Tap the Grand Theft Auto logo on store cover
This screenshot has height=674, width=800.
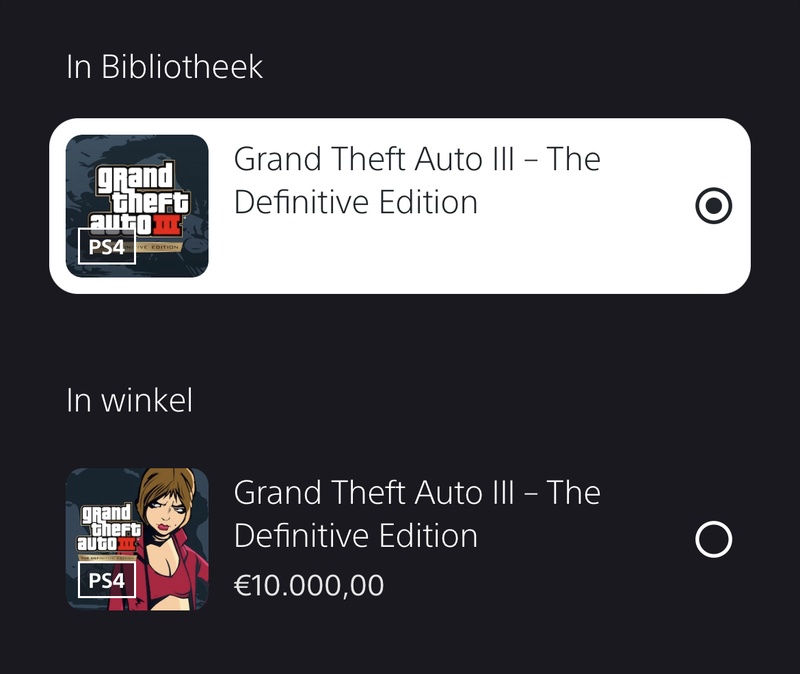click(108, 528)
